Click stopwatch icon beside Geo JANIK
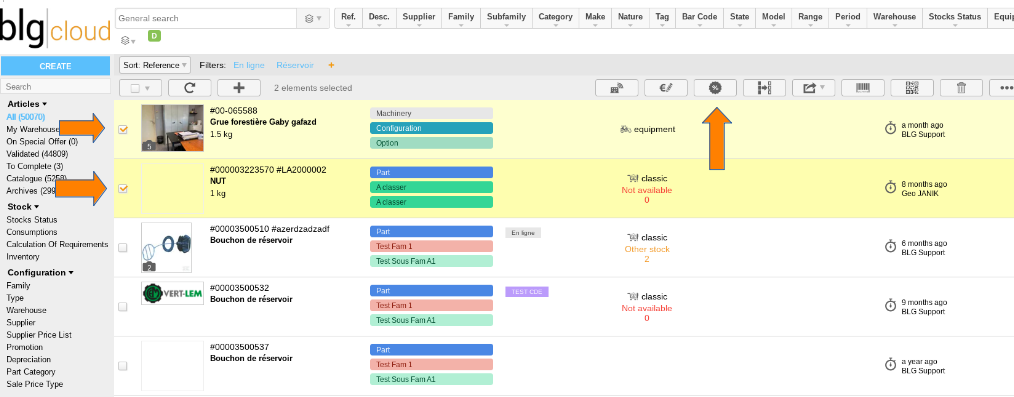Viewport: 1014px width, 397px height. (890, 188)
